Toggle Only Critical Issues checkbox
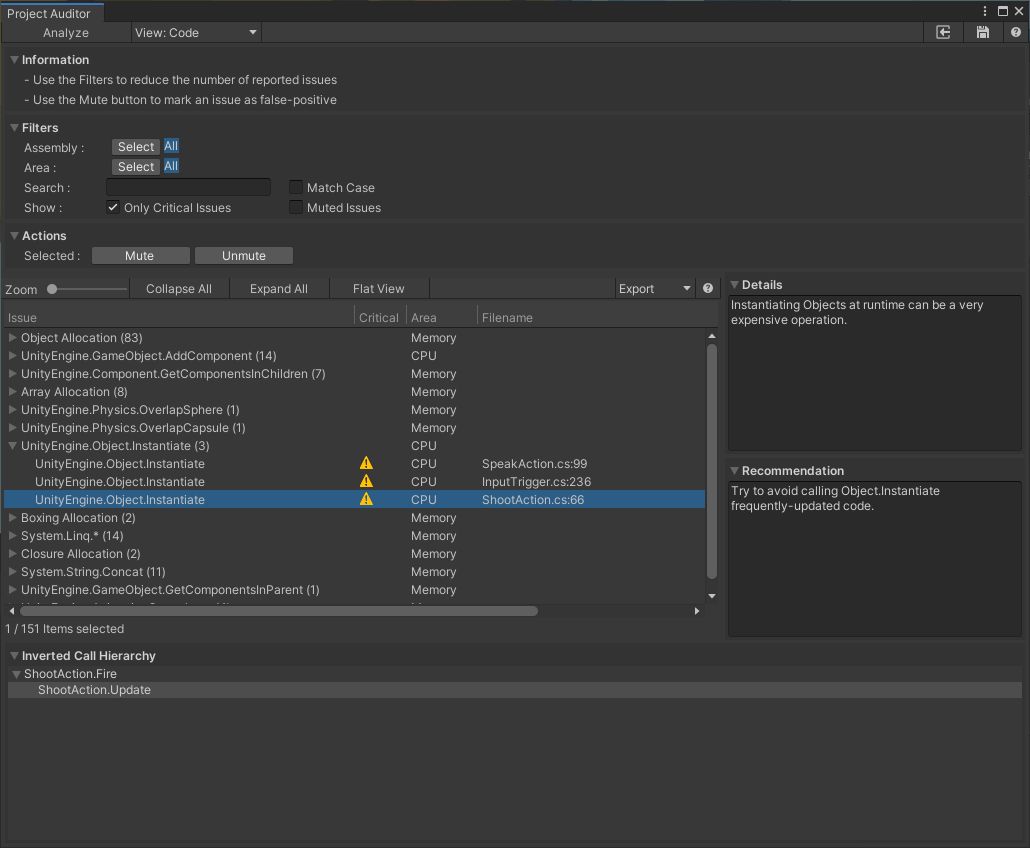 pyautogui.click(x=113, y=208)
